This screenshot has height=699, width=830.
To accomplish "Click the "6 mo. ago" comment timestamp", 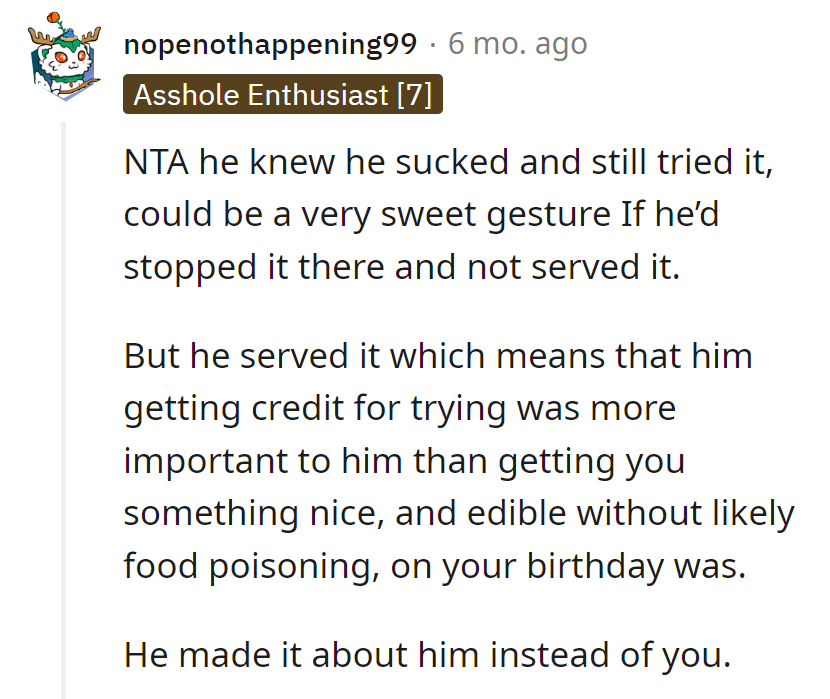I will 517,44.
